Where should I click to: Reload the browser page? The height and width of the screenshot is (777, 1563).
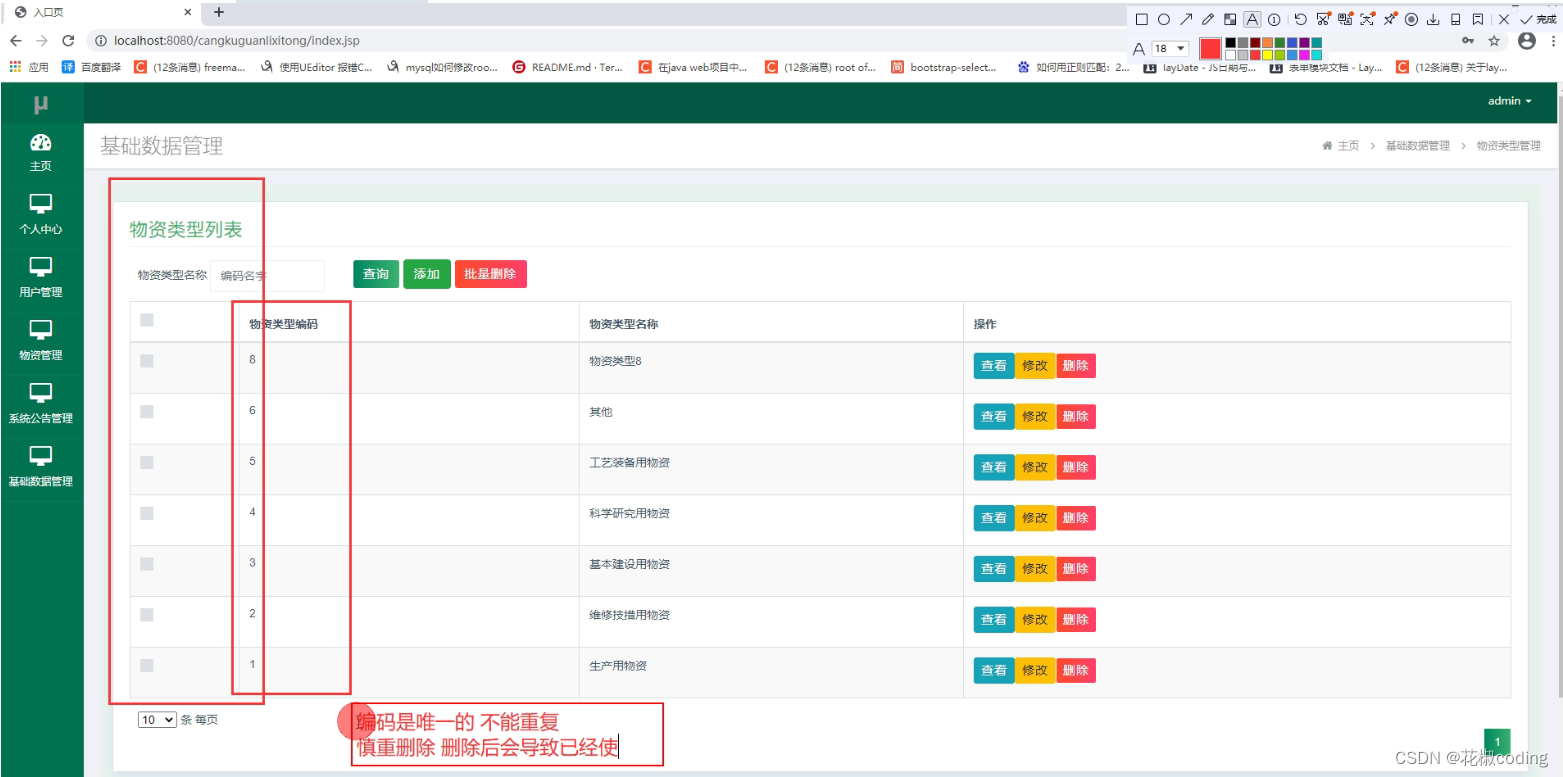click(68, 41)
